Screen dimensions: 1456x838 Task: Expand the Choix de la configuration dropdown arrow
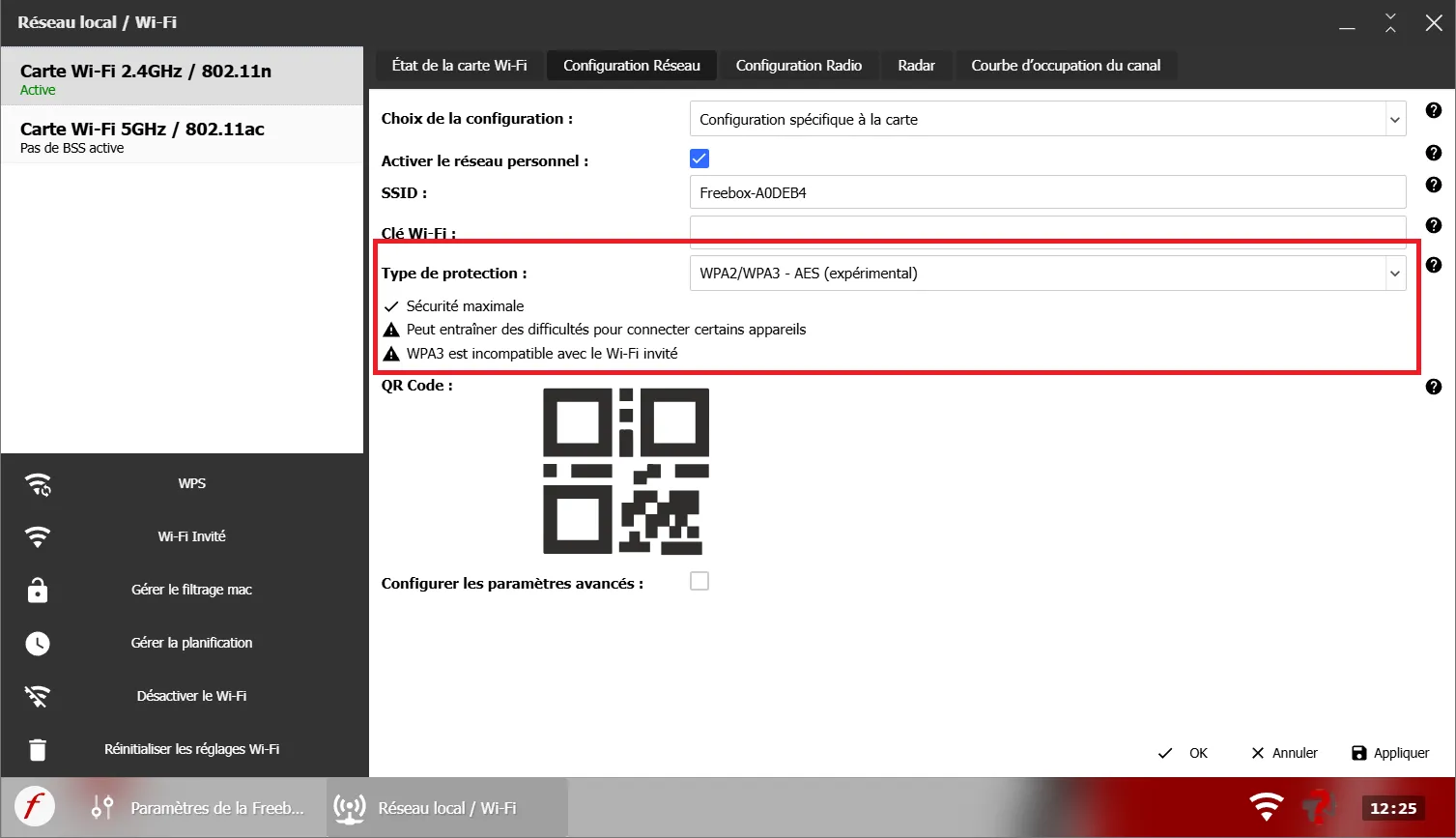click(1395, 120)
